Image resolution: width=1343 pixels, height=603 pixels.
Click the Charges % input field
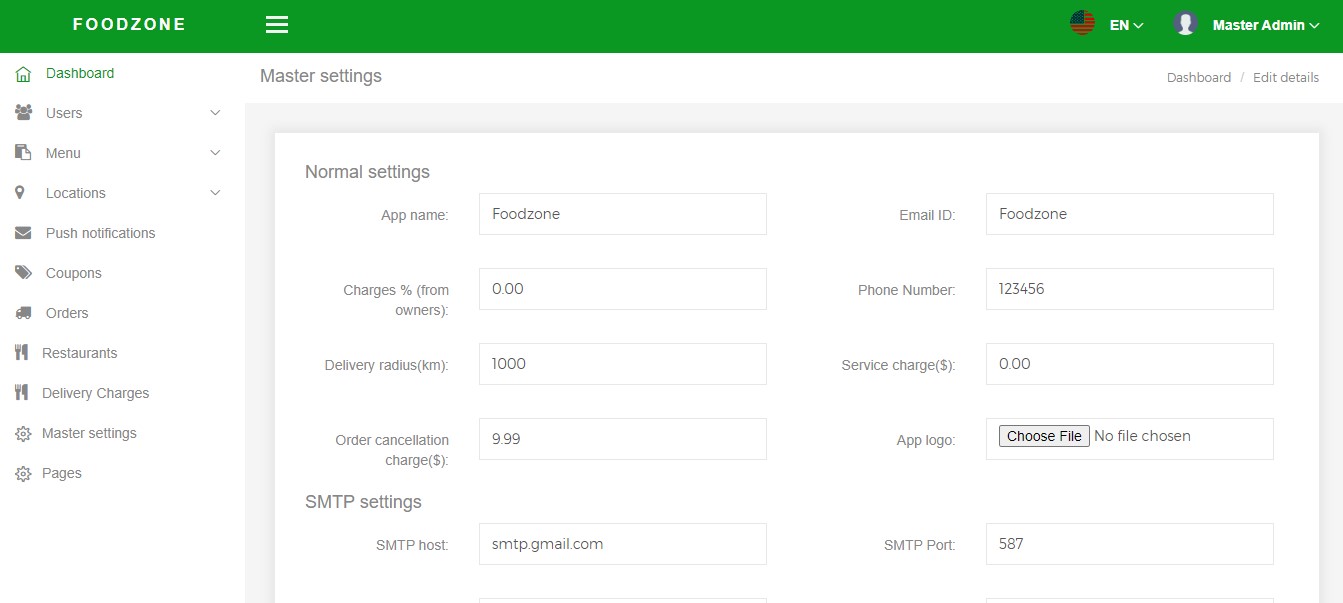click(x=623, y=289)
